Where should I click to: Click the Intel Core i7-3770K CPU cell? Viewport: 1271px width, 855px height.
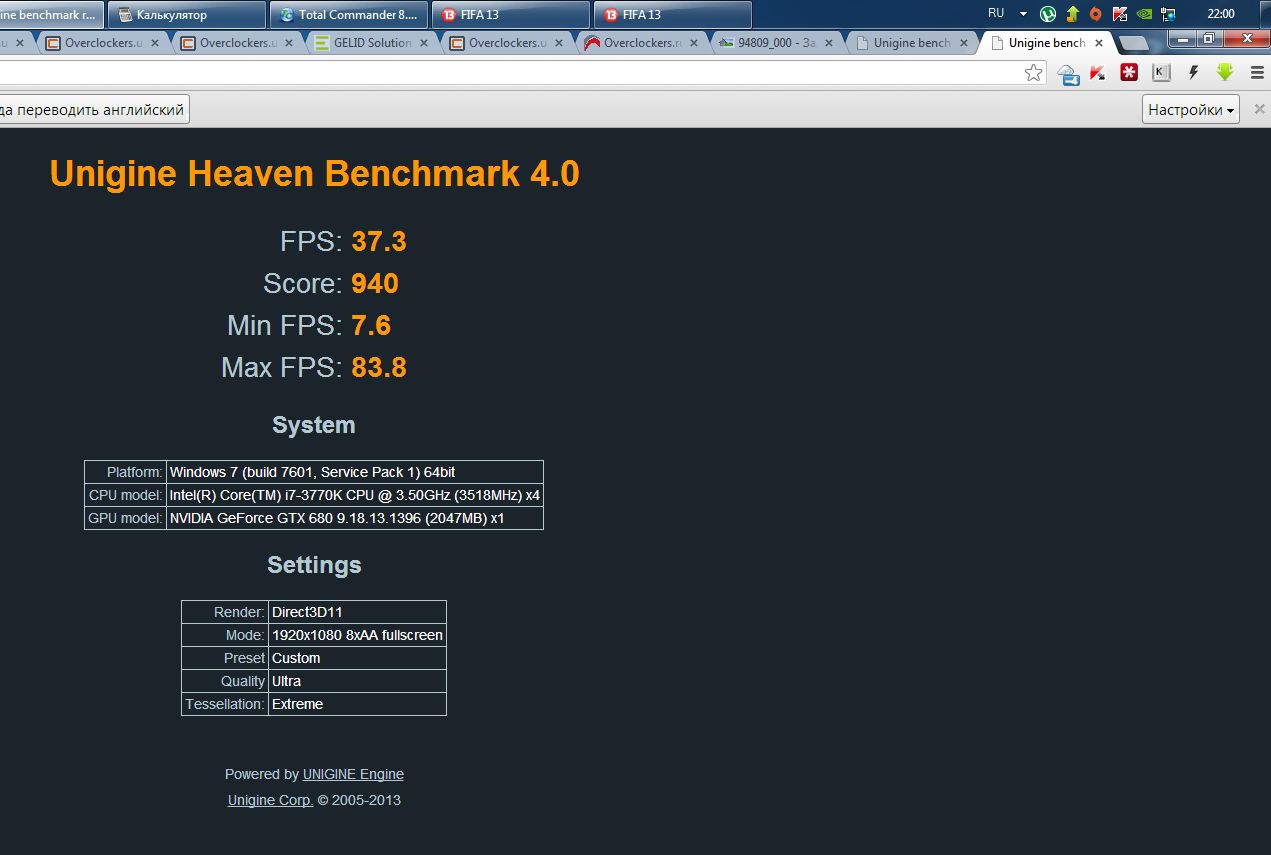pos(355,495)
